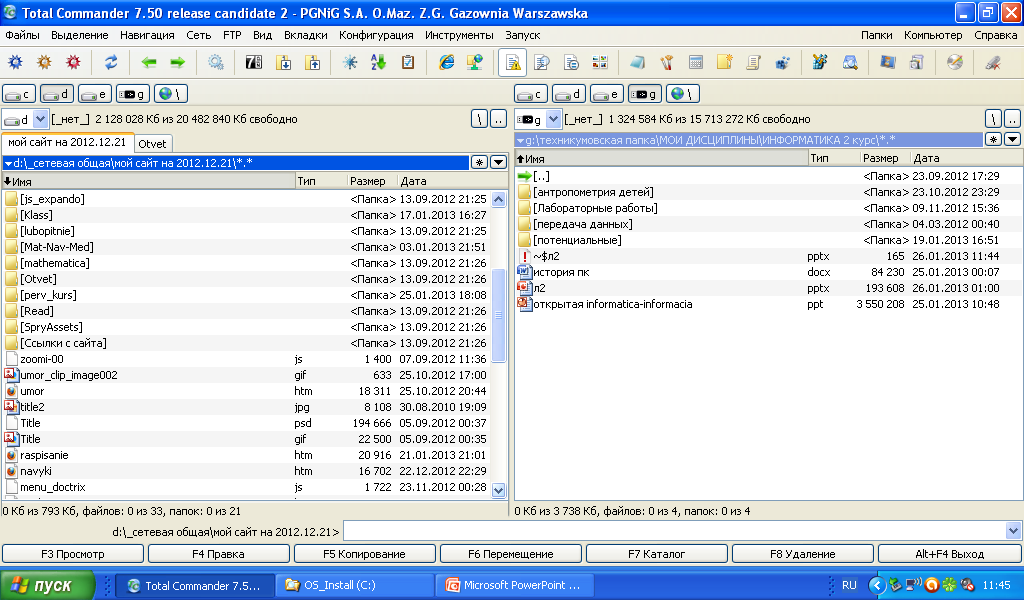
Task: Open network neighborhood in right drive bar
Action: 683,94
